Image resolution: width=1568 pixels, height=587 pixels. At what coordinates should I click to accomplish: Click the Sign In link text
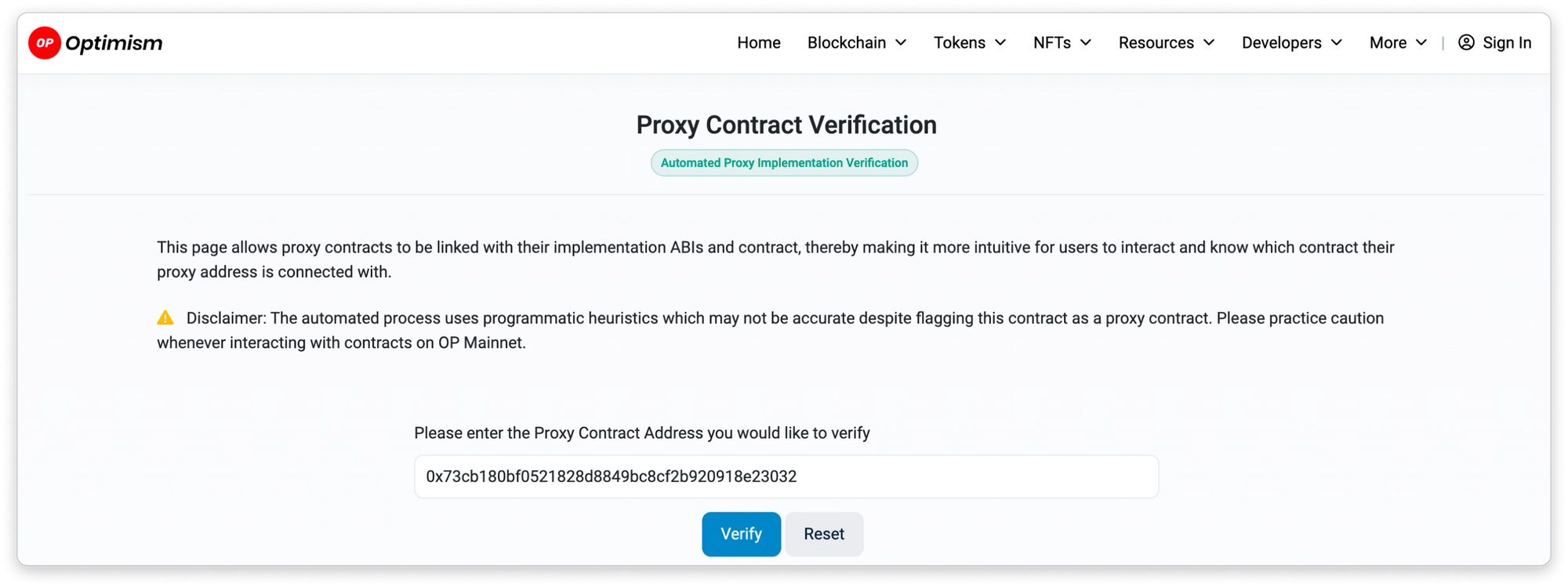(x=1507, y=42)
